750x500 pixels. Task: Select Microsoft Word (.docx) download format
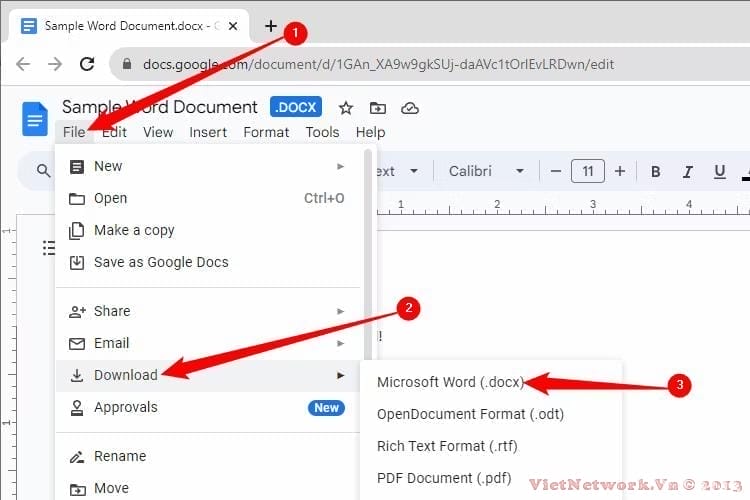tap(449, 382)
